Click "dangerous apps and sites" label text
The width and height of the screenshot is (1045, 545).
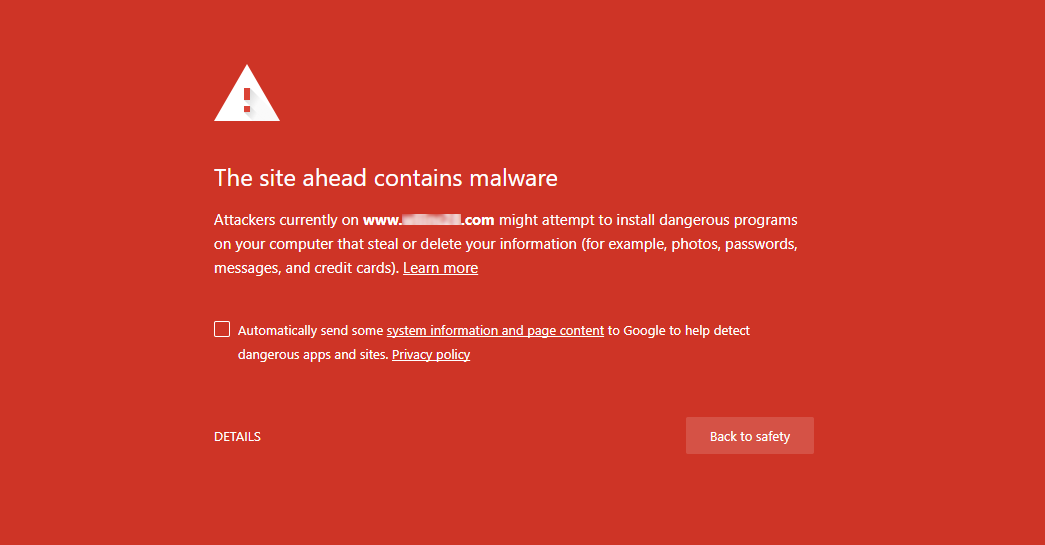click(x=313, y=354)
